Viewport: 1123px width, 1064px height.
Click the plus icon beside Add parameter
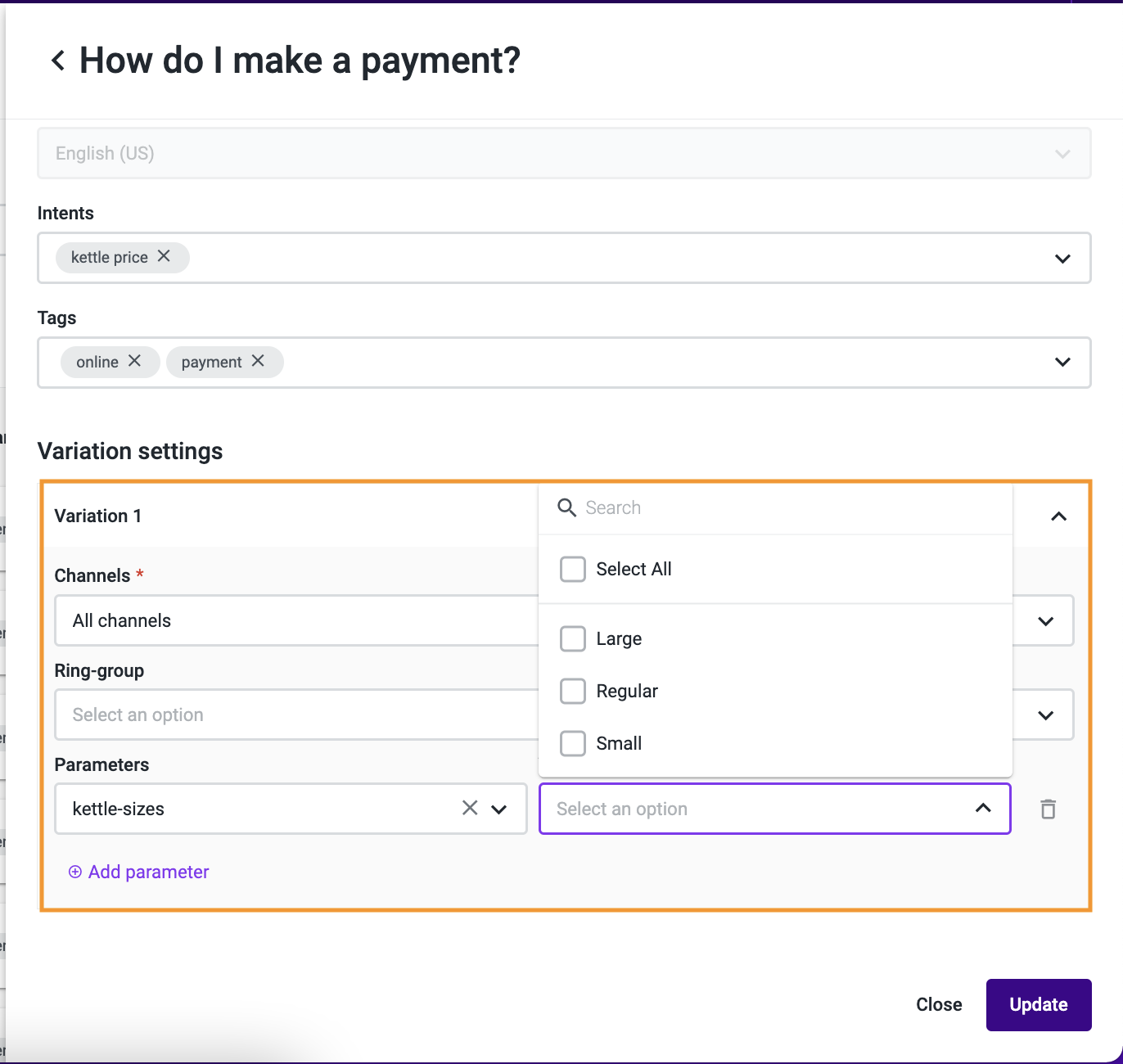(75, 872)
